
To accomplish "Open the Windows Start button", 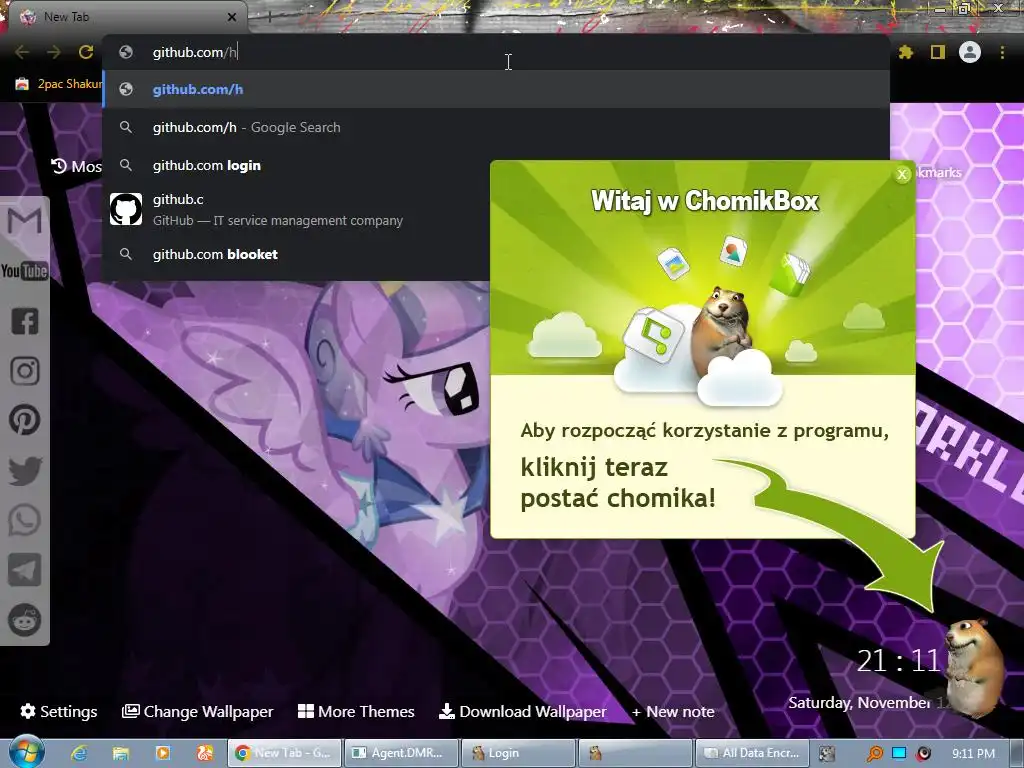I will 26,752.
